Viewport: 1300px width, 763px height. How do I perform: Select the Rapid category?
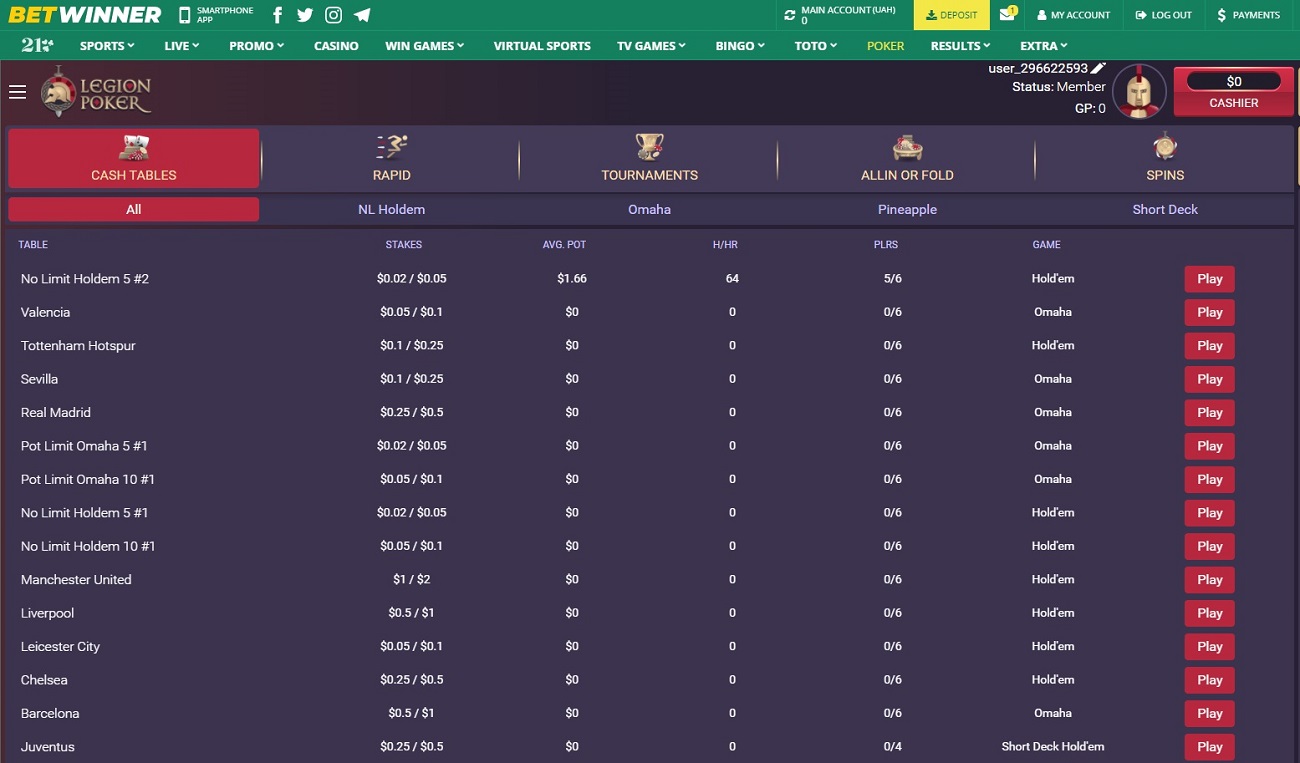click(x=391, y=159)
